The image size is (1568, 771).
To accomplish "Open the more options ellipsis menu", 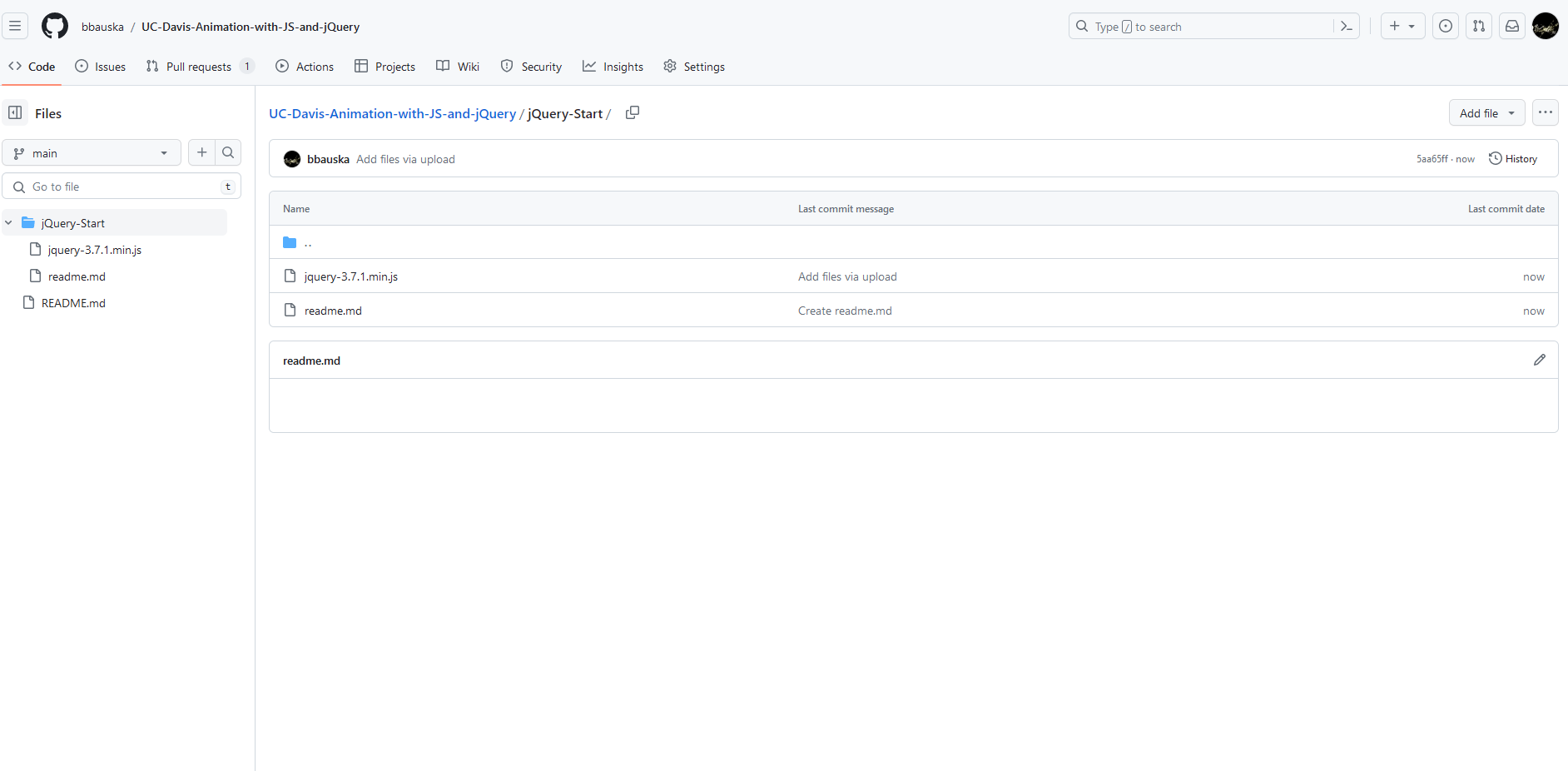I will click(x=1546, y=112).
